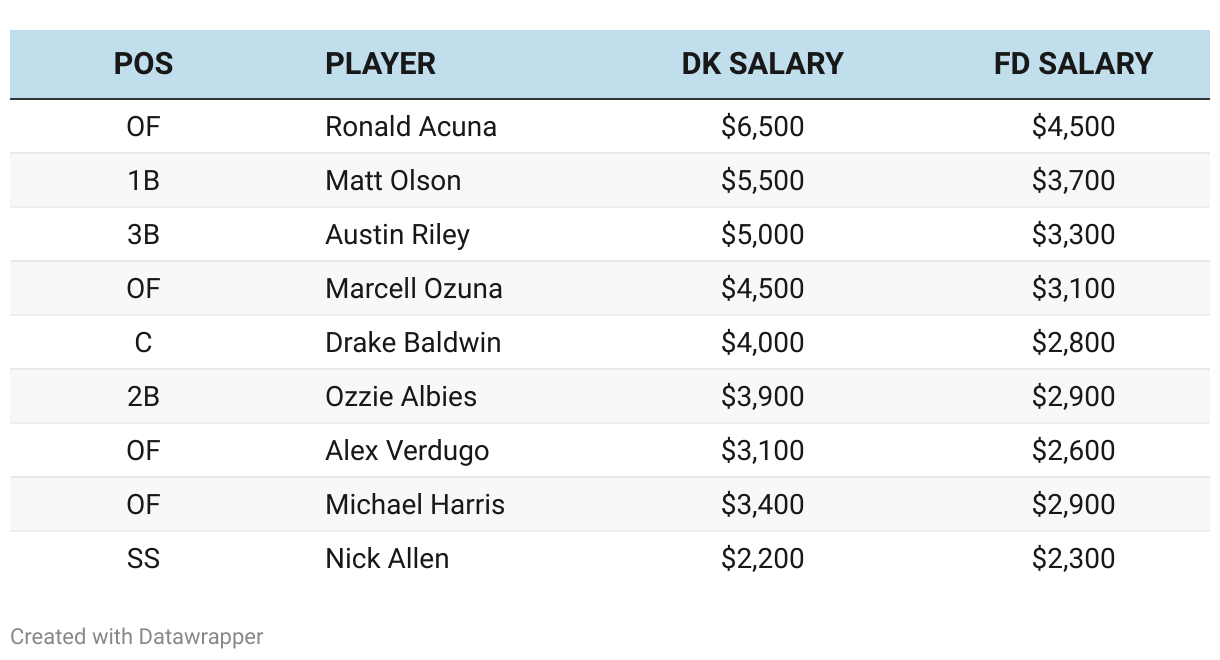Select the Drake Baldwin player name
This screenshot has height=660, width=1220.
click(x=413, y=343)
